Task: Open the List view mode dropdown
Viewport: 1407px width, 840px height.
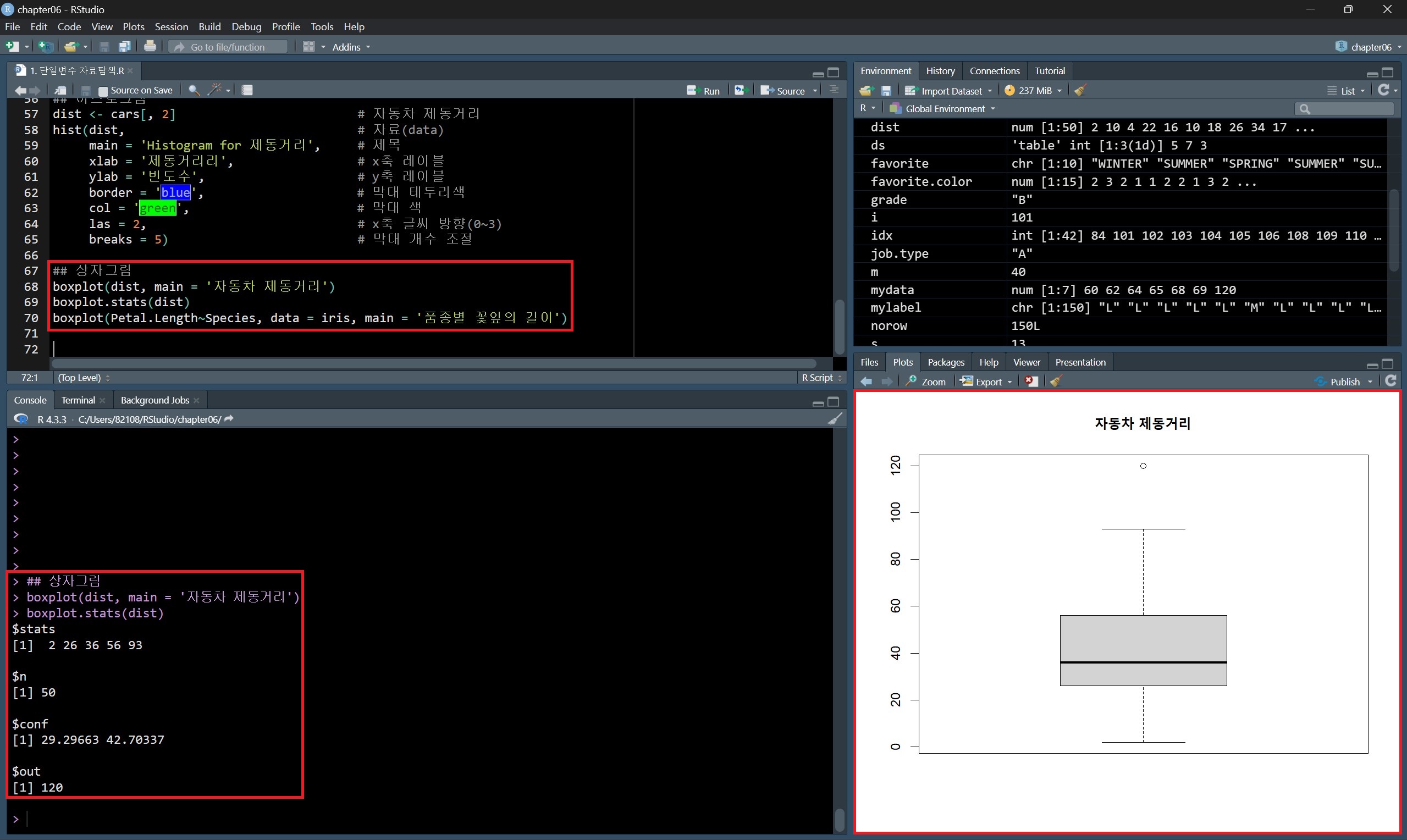Action: [1347, 91]
